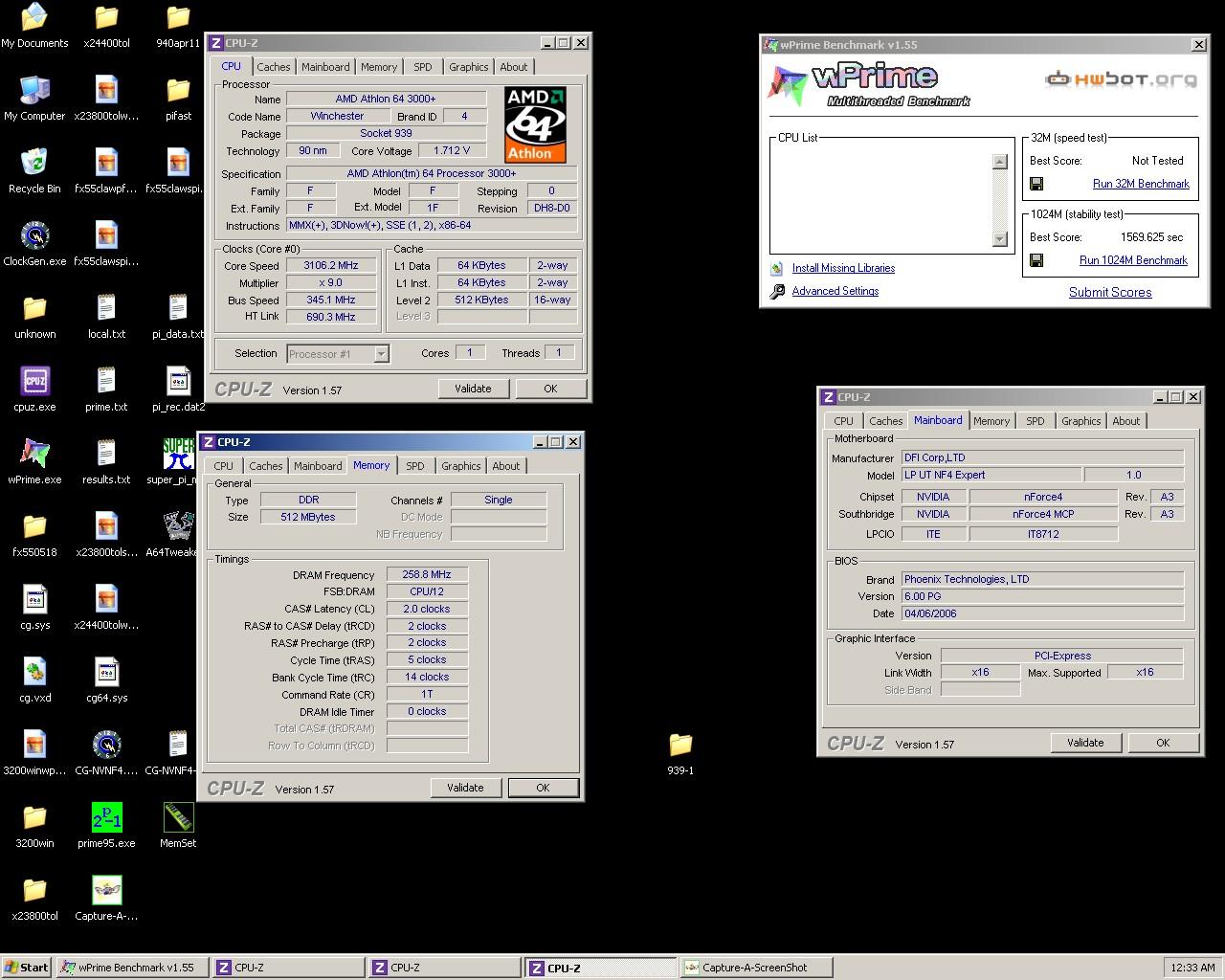
Task: Launch wPrime.exe desktop icon
Action: click(34, 454)
